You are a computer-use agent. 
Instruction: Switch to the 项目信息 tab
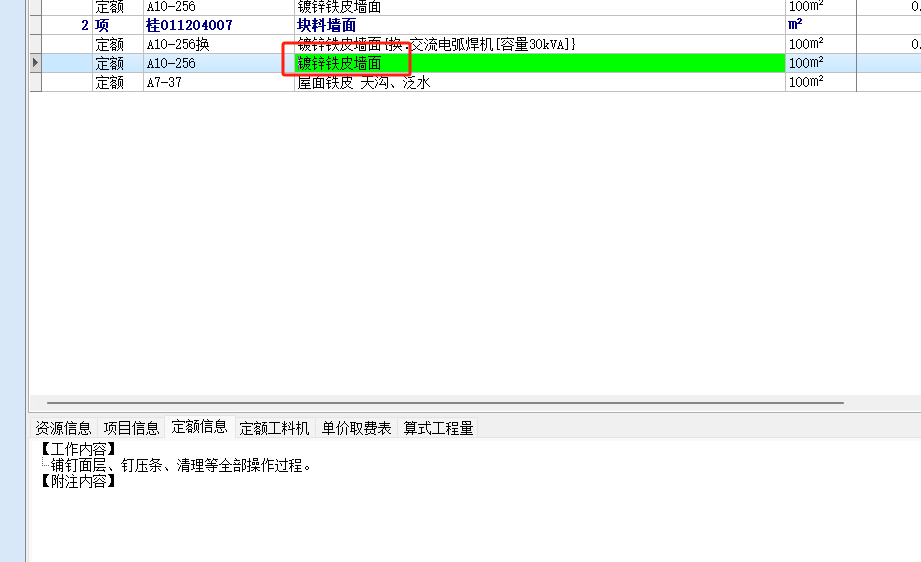pos(131,428)
